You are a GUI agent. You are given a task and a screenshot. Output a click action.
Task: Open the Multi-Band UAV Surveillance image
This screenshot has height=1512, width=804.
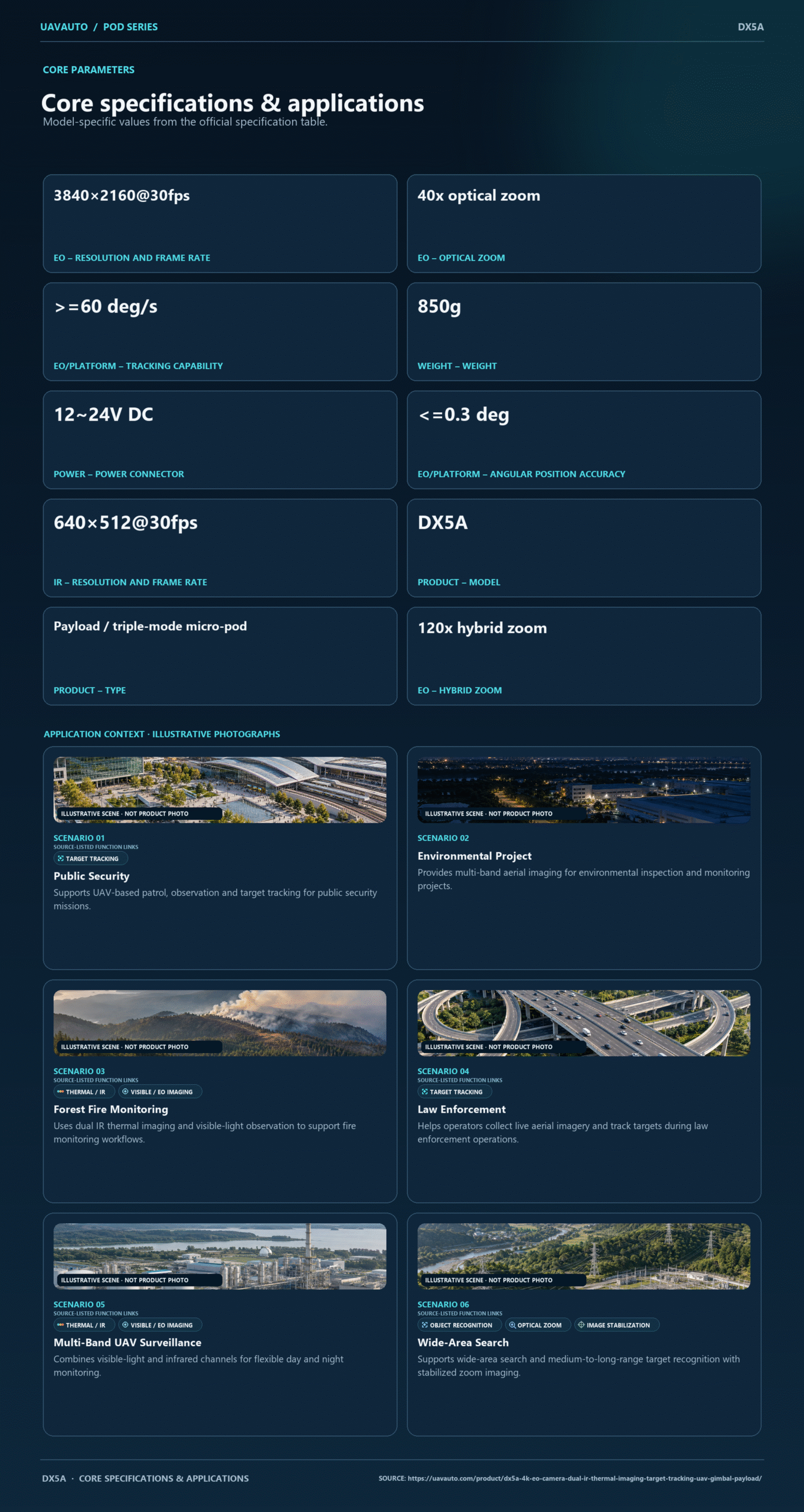tap(220, 1256)
